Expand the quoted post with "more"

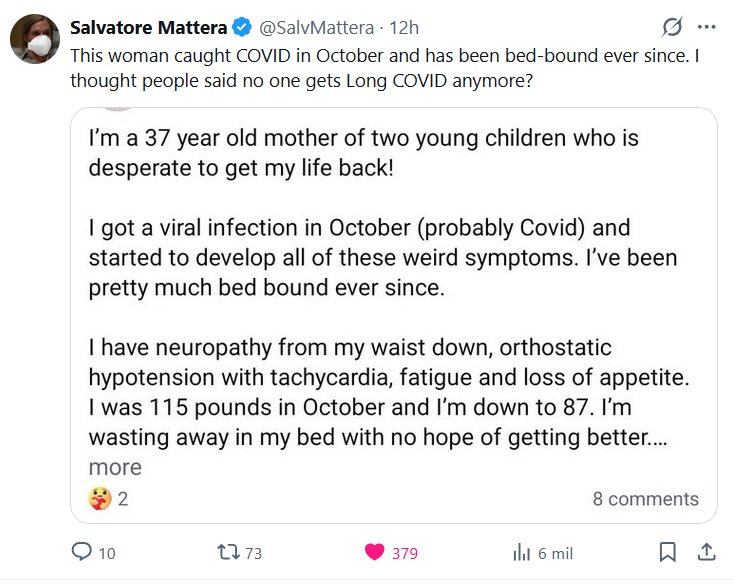[115, 467]
